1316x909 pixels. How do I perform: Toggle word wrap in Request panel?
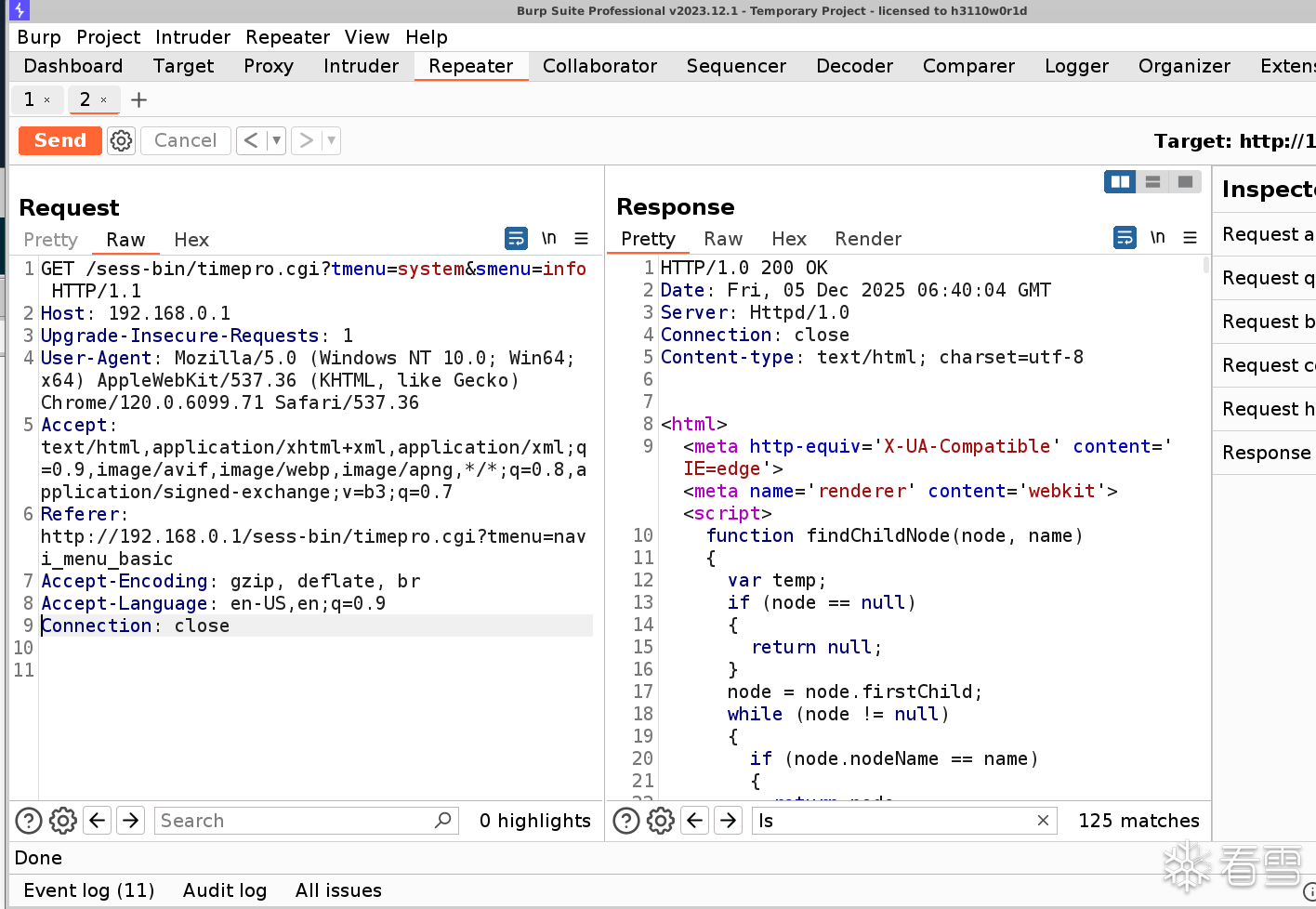(x=516, y=239)
